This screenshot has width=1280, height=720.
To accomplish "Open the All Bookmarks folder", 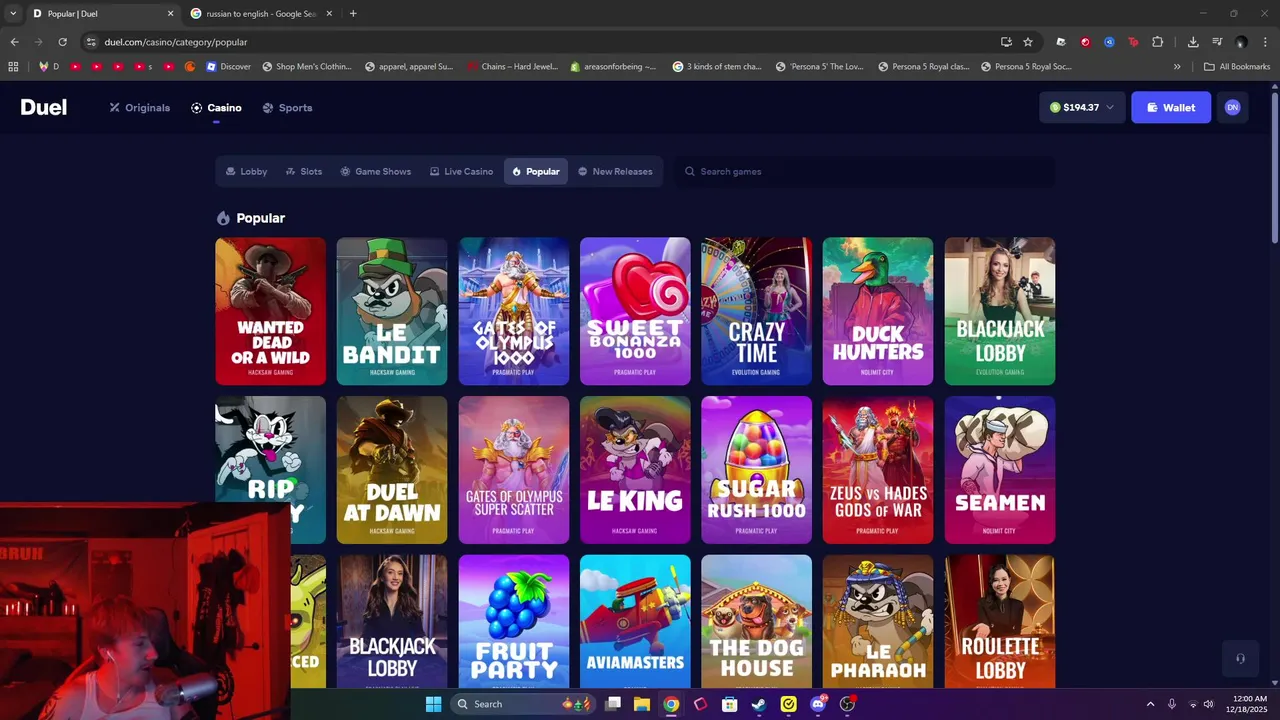I will (1237, 67).
